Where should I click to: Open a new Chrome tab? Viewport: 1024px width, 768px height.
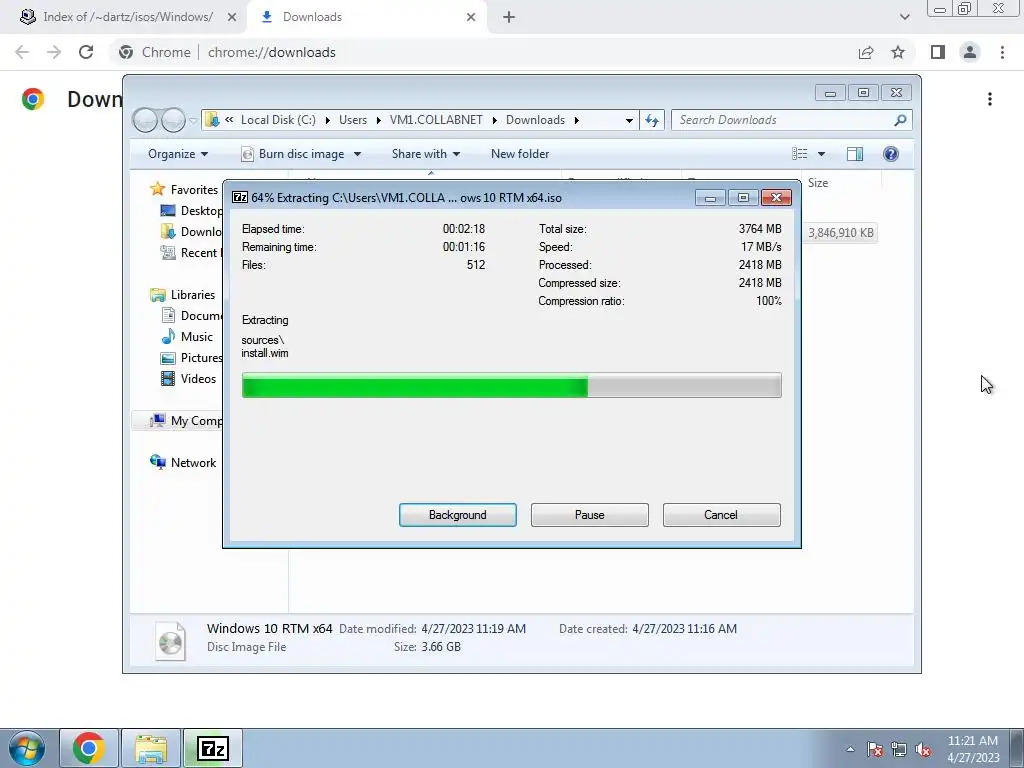[x=509, y=17]
